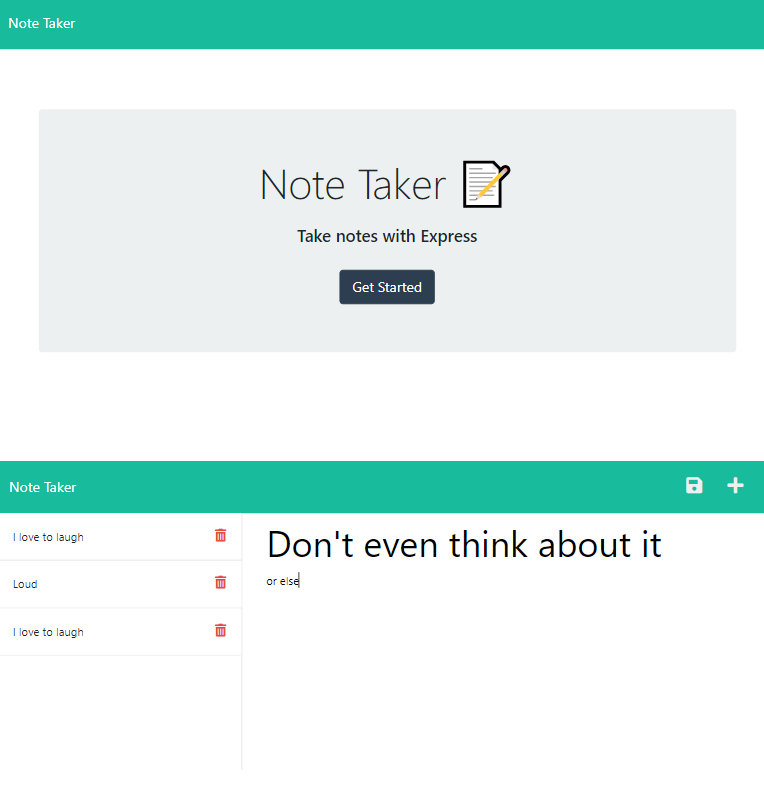Focus the note title 'Don't even think about it'
This screenshot has width=764, height=789.
[x=464, y=544]
